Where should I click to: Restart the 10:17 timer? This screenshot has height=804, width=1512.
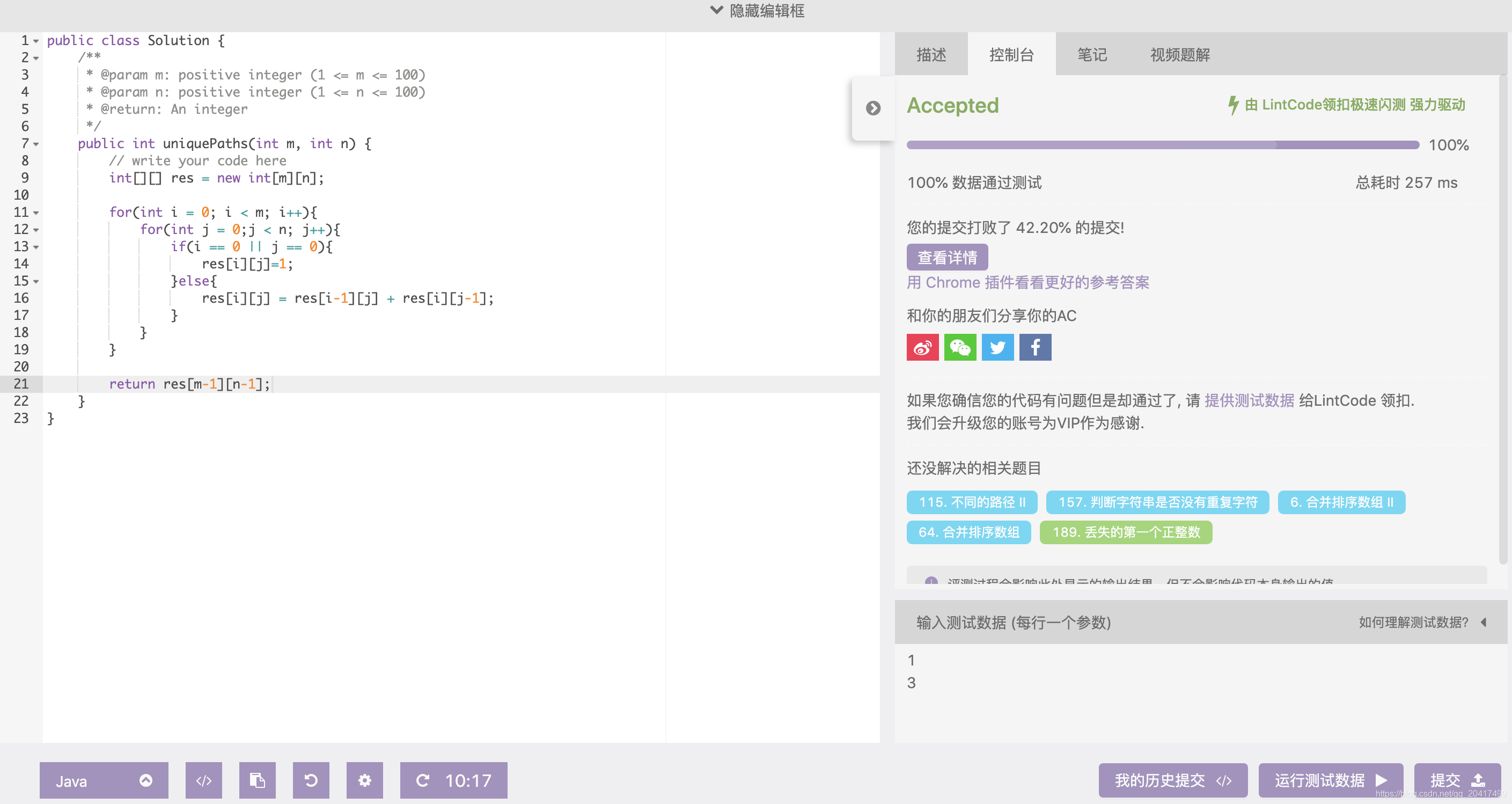click(x=454, y=780)
